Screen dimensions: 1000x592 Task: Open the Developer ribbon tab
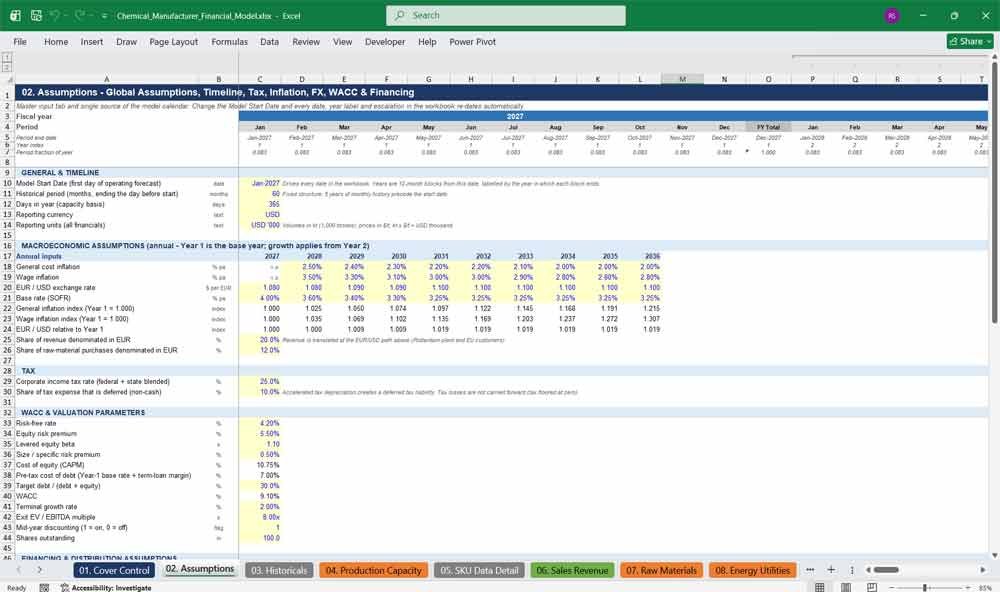coord(385,41)
